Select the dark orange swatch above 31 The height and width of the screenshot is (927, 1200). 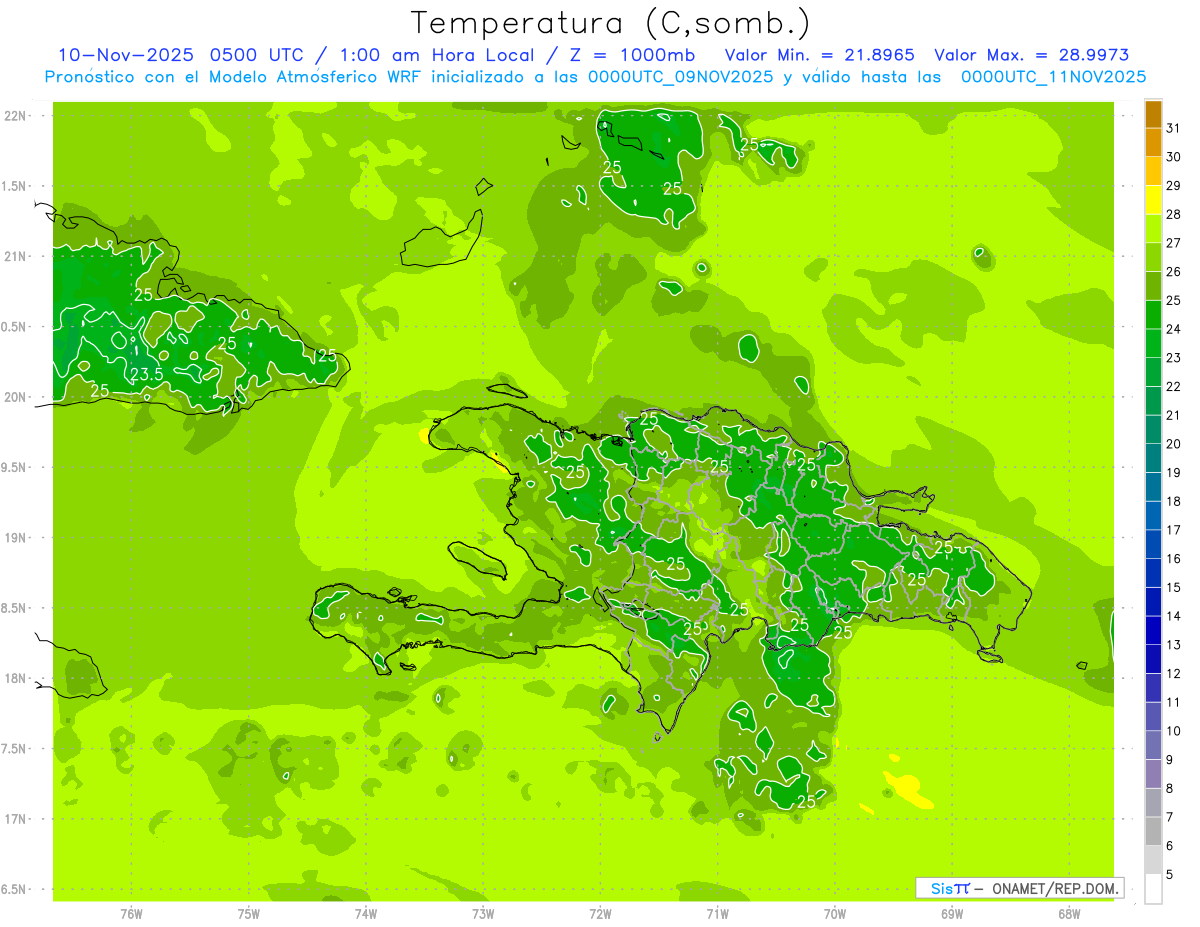pos(1153,114)
